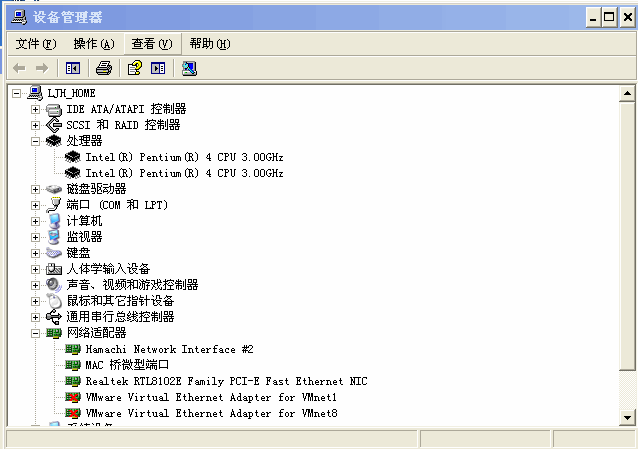Select Realtek RTL8102E Family PCI-E Fast Ethernet NIC
Image resolution: width=638 pixels, height=449 pixels.
click(x=227, y=381)
